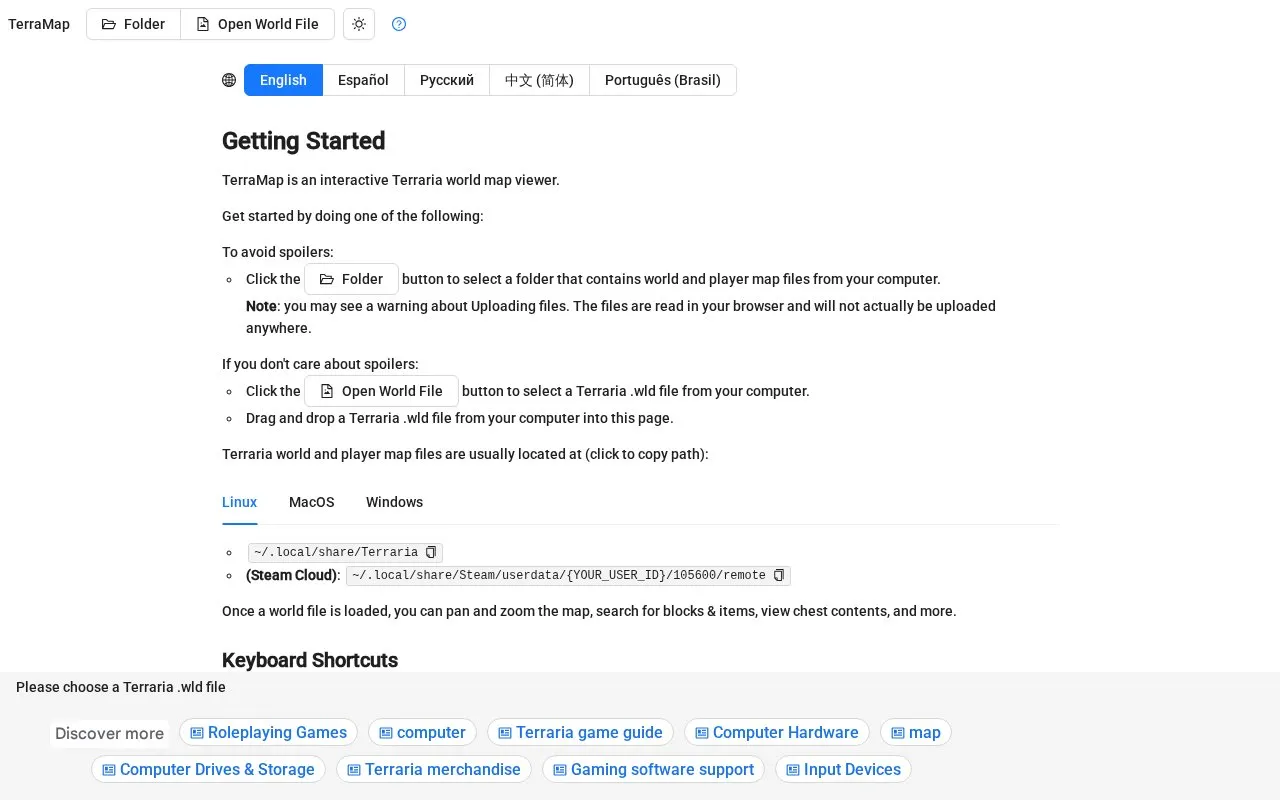
Task: Open the help question mark icon
Action: tap(399, 24)
